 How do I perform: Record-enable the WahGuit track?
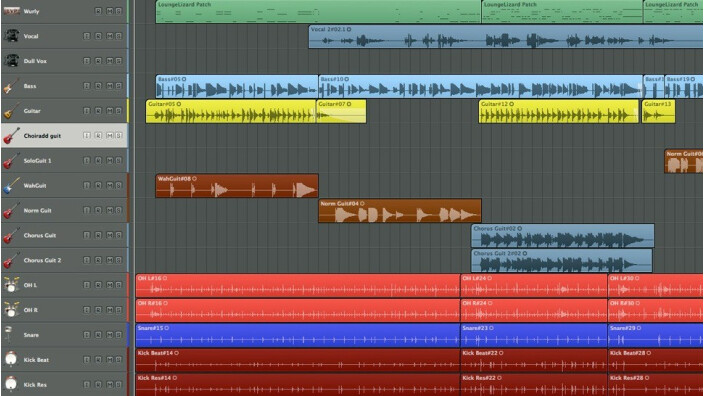(x=98, y=185)
